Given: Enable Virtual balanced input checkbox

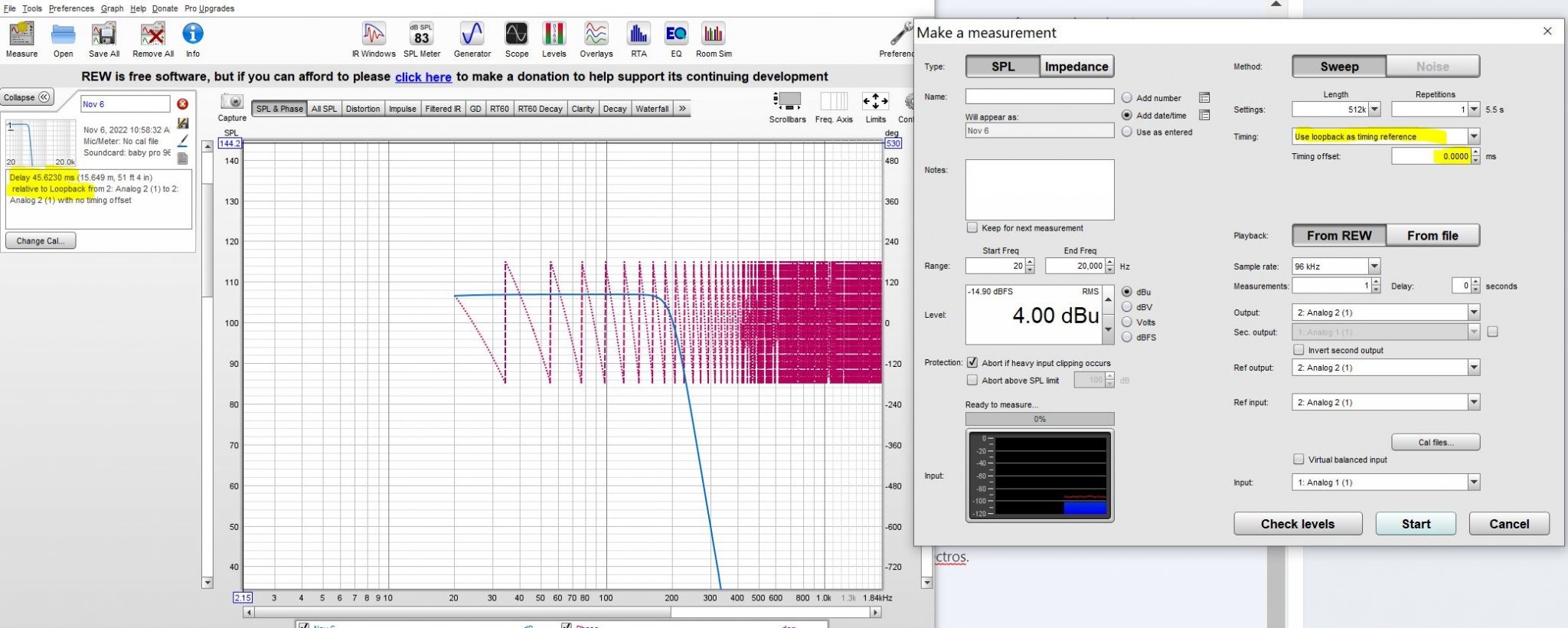Looking at the screenshot, I should tap(1298, 459).
